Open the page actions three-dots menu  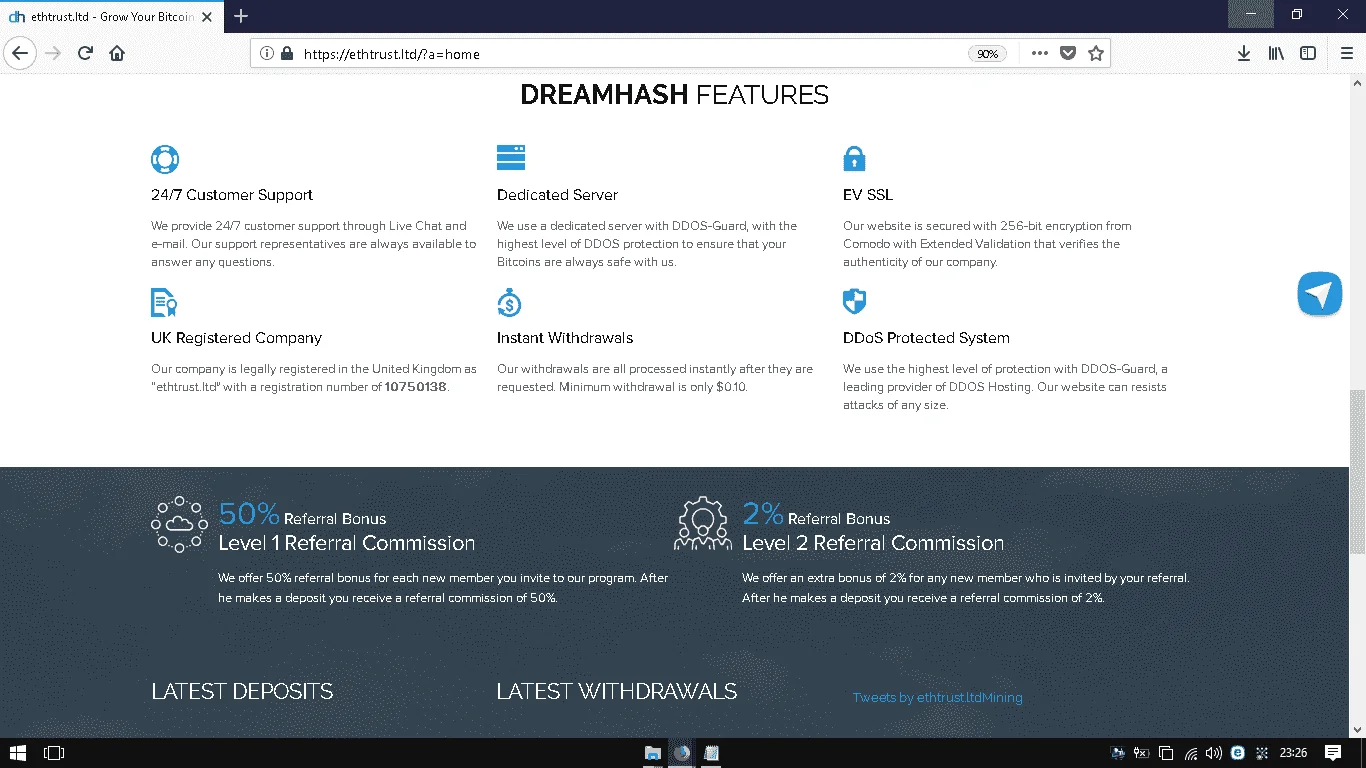(x=1040, y=53)
